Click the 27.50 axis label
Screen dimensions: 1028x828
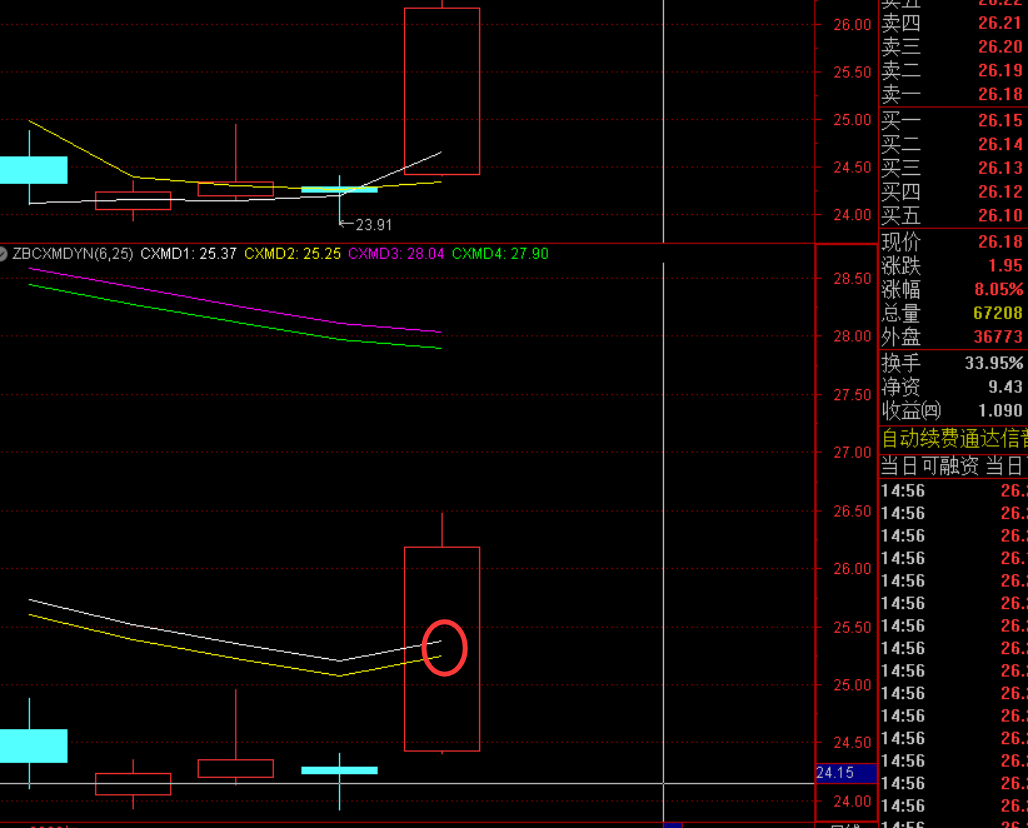pos(852,395)
